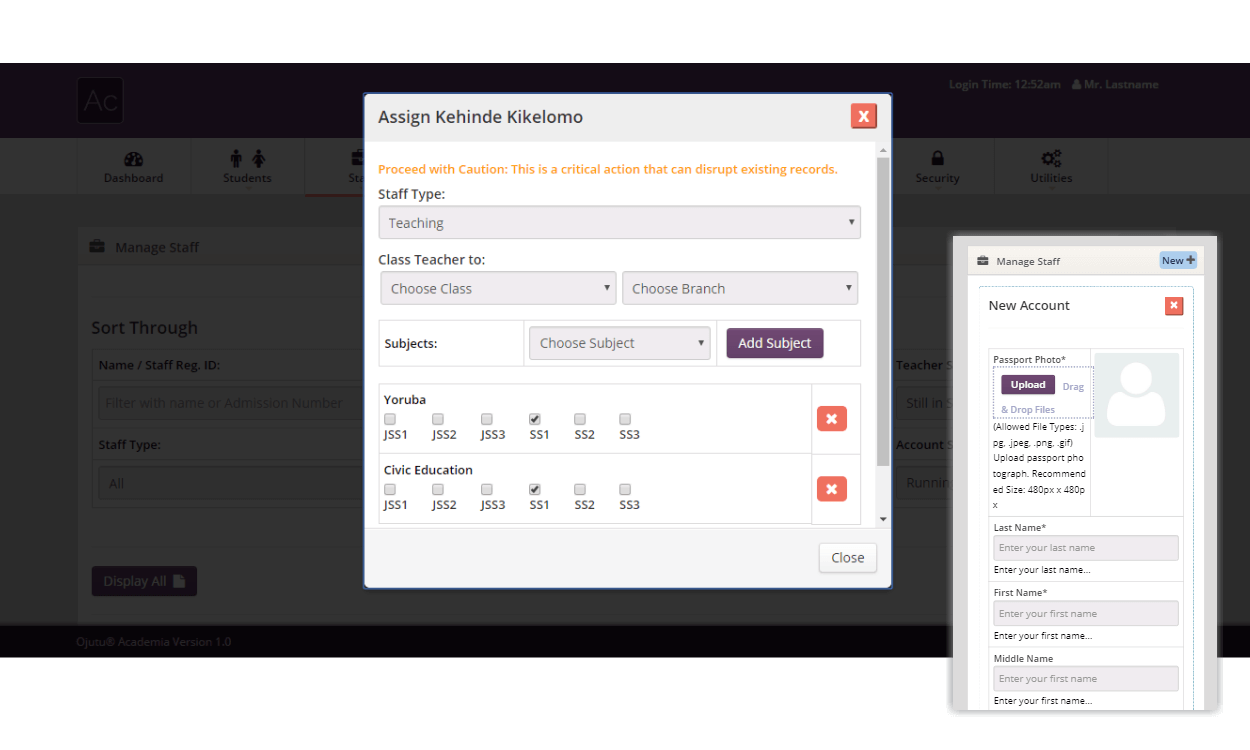This screenshot has height=750, width=1250.
Task: Go to Dashboard in the navigation bar
Action: point(133,167)
